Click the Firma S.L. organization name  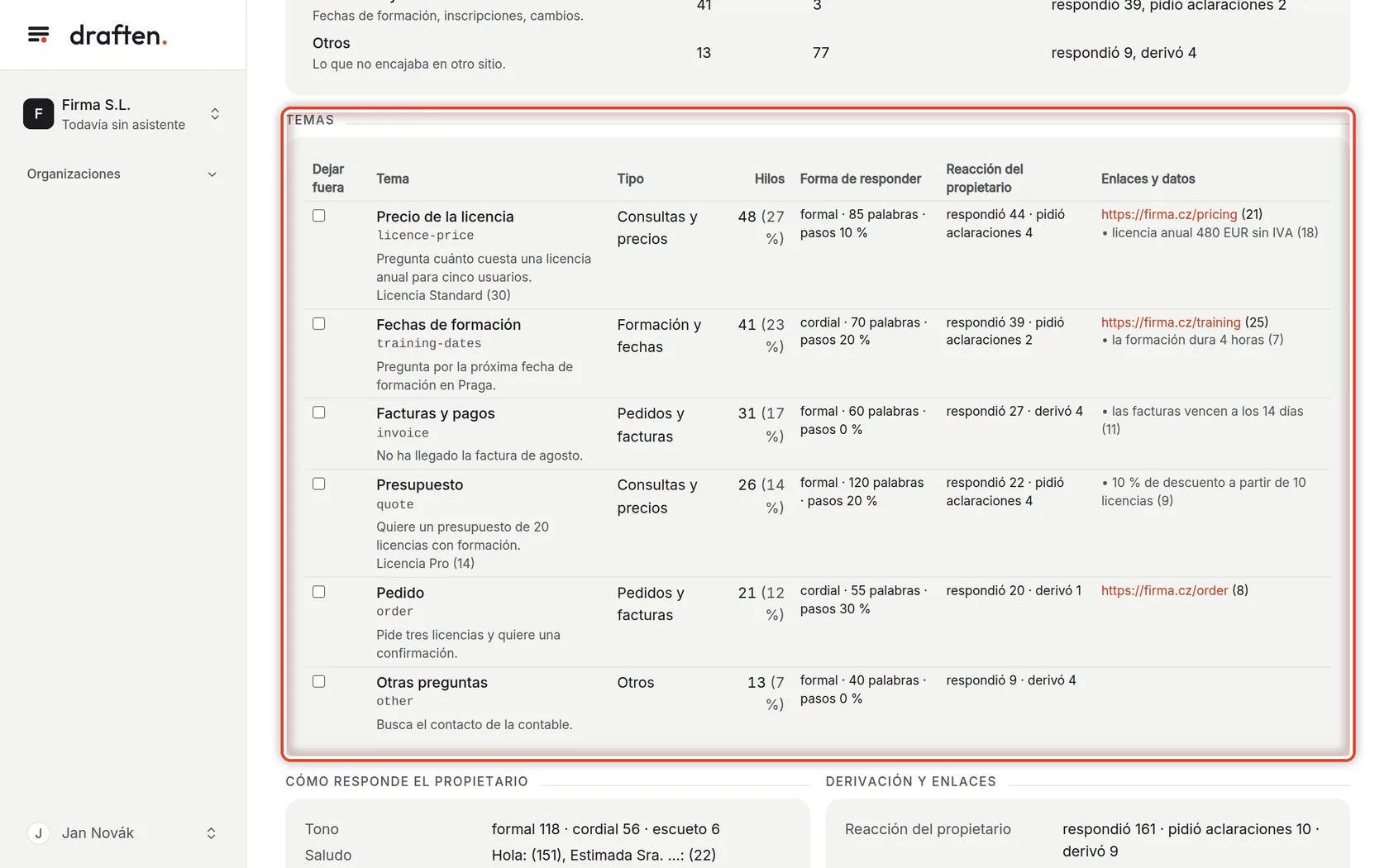[96, 105]
